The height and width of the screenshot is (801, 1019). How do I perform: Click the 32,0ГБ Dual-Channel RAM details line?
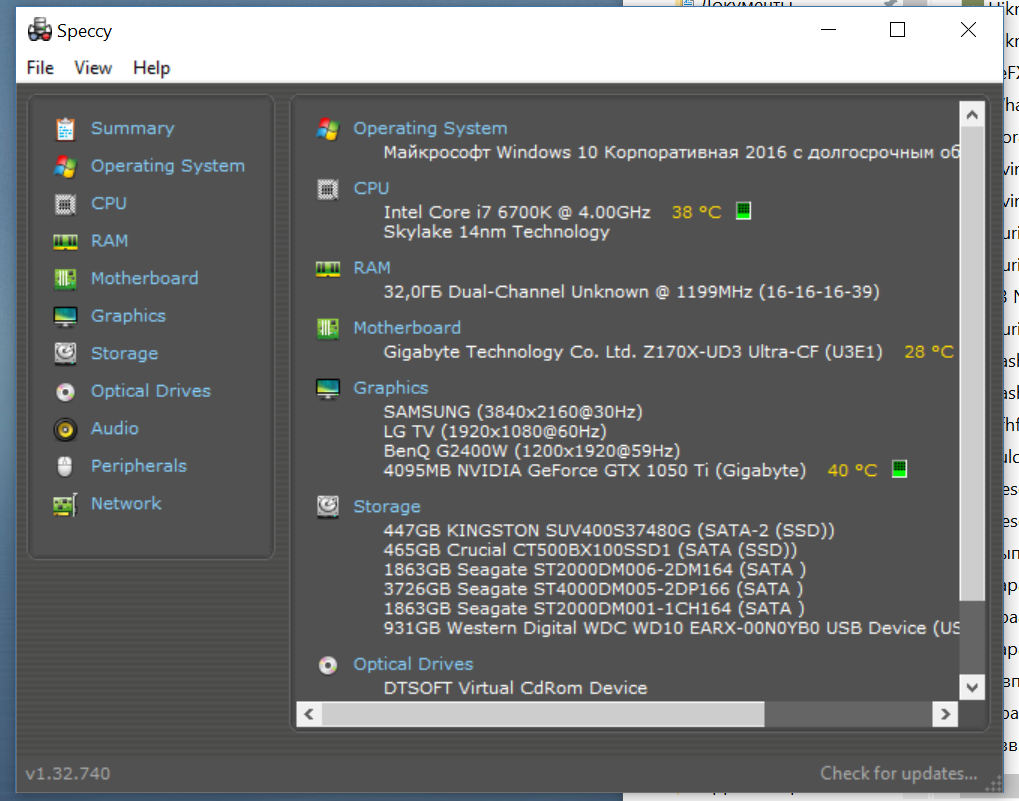coord(631,292)
